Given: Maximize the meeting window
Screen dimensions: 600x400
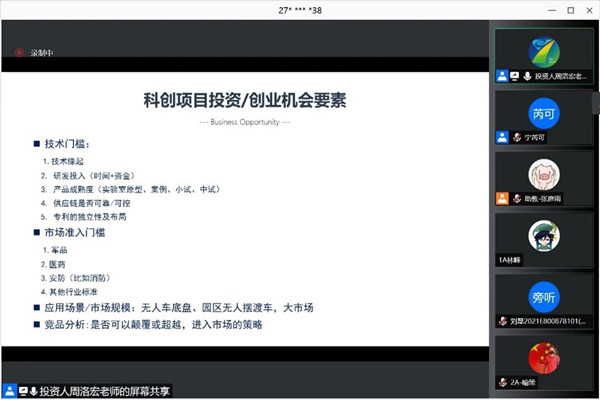Looking at the screenshot, I should coord(571,10).
